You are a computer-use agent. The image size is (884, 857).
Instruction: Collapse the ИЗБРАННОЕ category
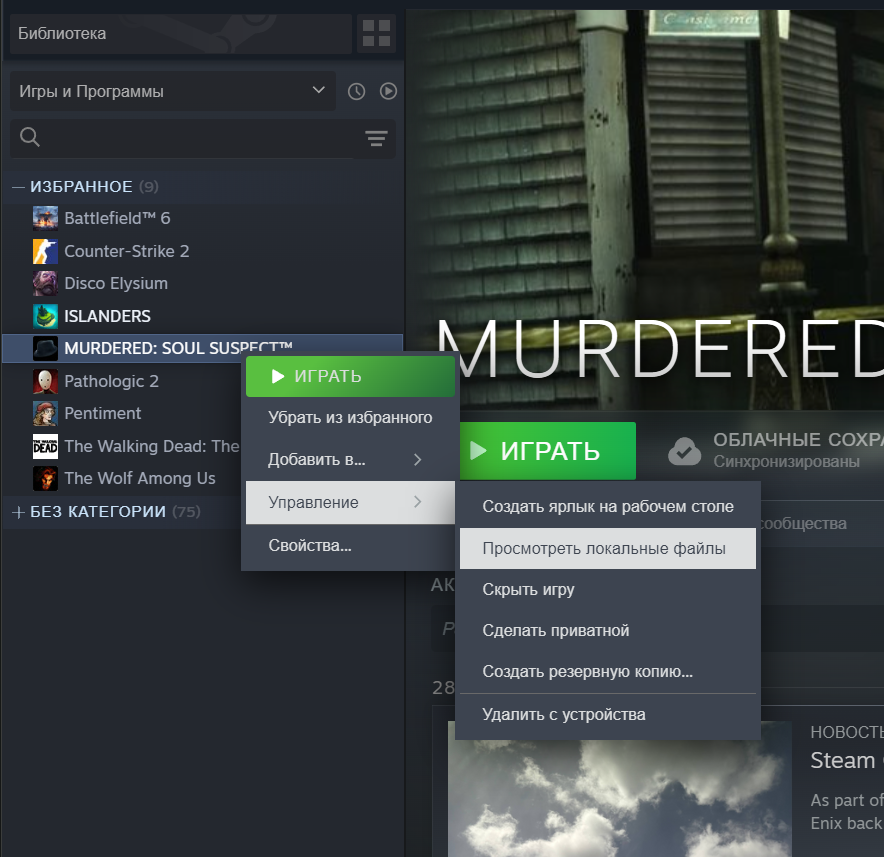click(x=18, y=187)
